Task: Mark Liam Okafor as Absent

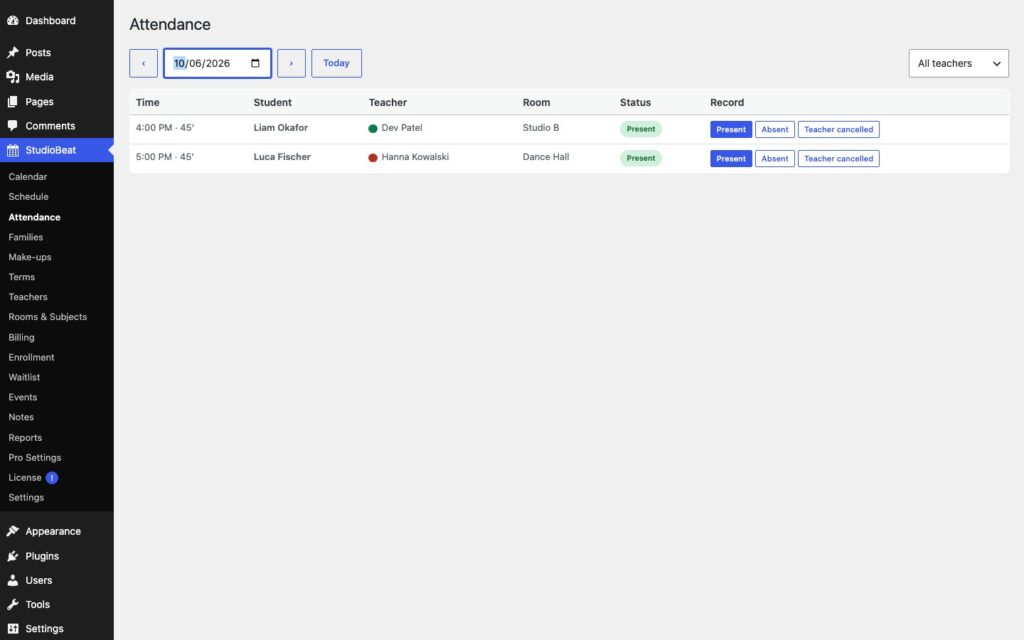Action: pos(775,129)
